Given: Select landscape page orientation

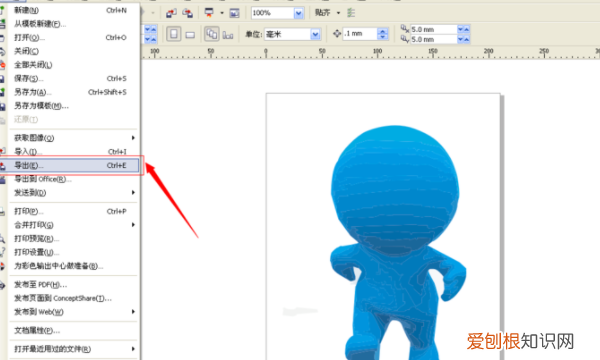Looking at the screenshot, I should (190, 35).
